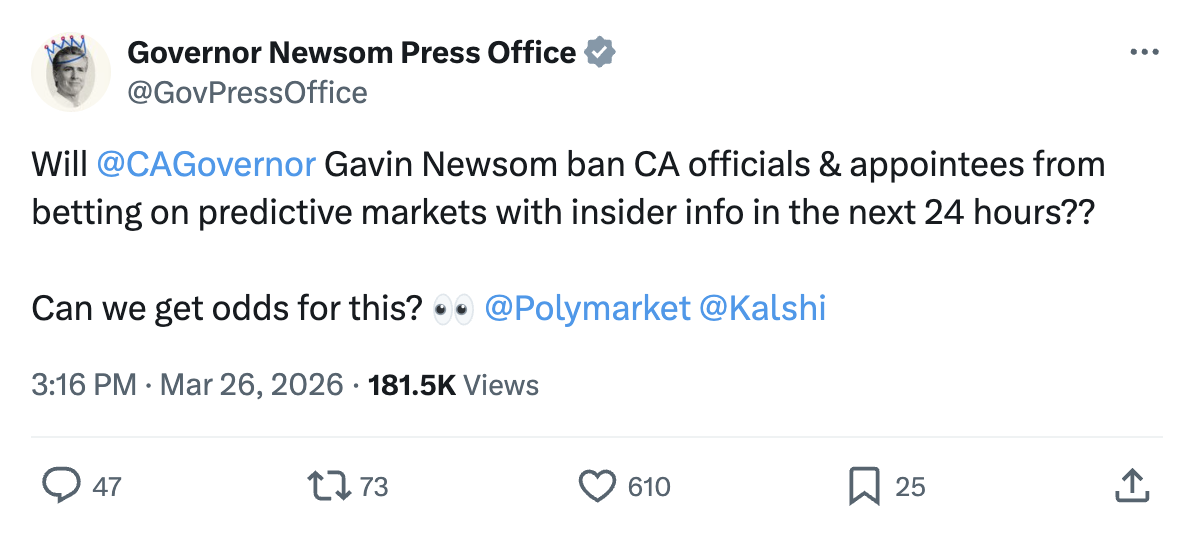Screen dimensions: 1182x540
Task: Open the three-dot more options menu
Action: [1143, 52]
